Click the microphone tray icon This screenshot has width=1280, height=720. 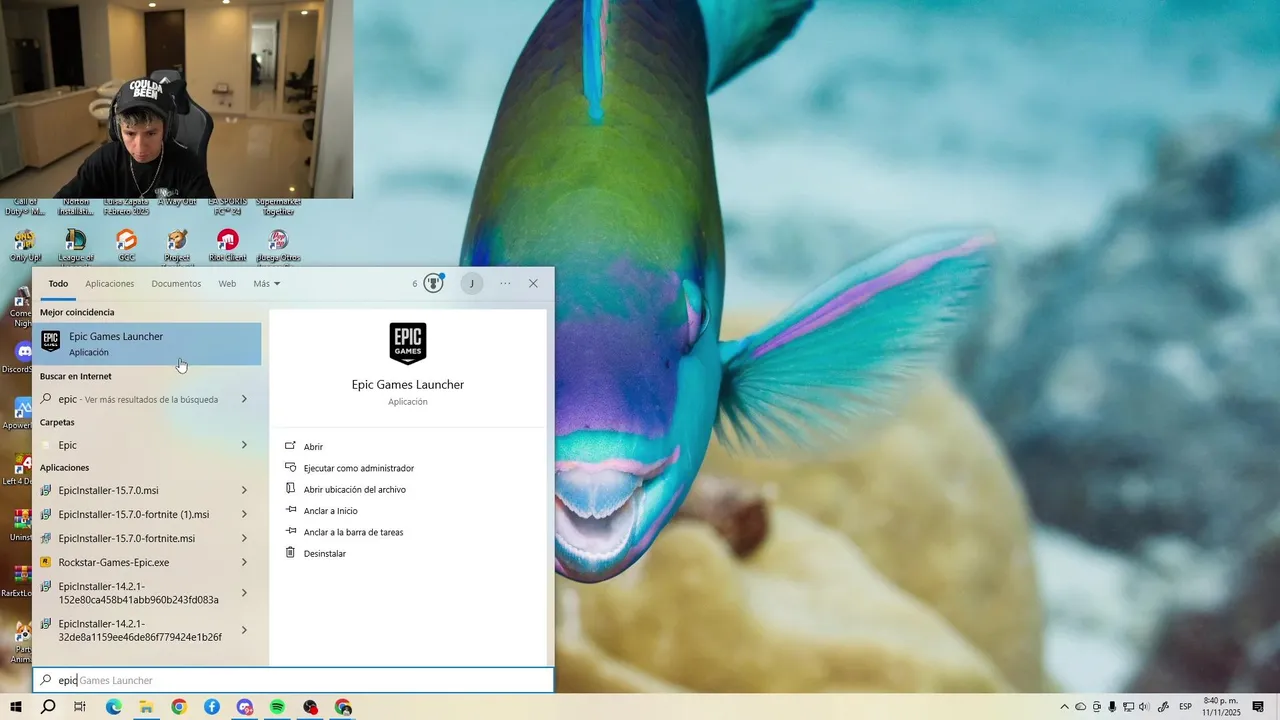pos(1112,707)
